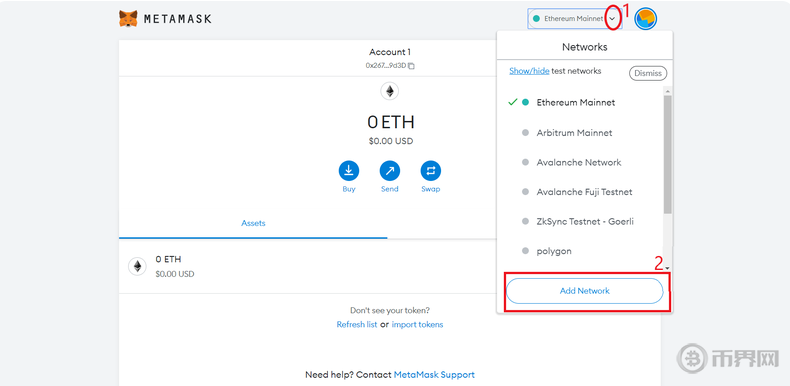The width and height of the screenshot is (790, 386).
Task: Click the Send arrow icon
Action: 390,171
